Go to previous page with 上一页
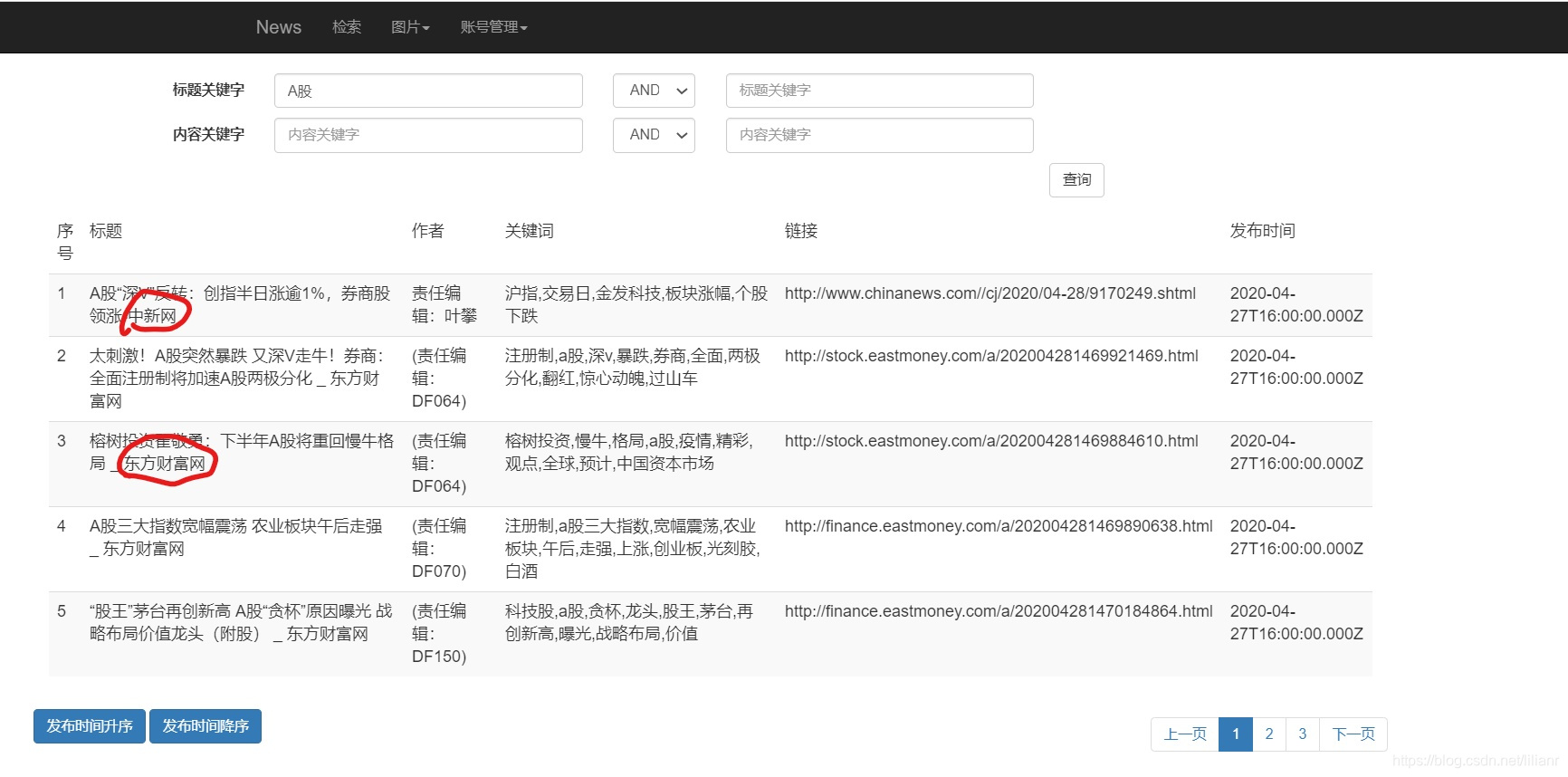1568x777 pixels. (x=1185, y=734)
